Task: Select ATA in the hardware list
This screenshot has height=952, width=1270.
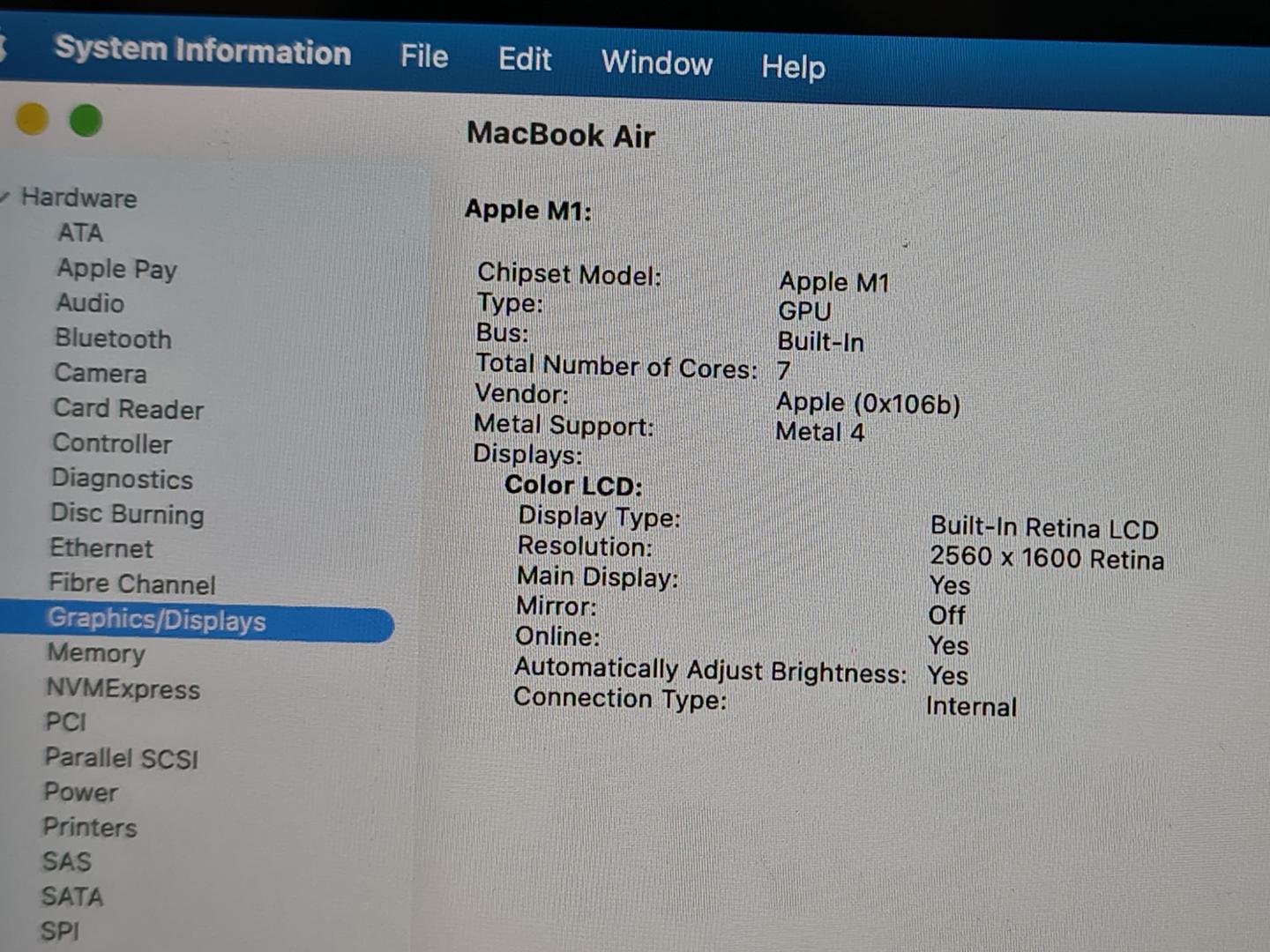Action: (x=80, y=233)
